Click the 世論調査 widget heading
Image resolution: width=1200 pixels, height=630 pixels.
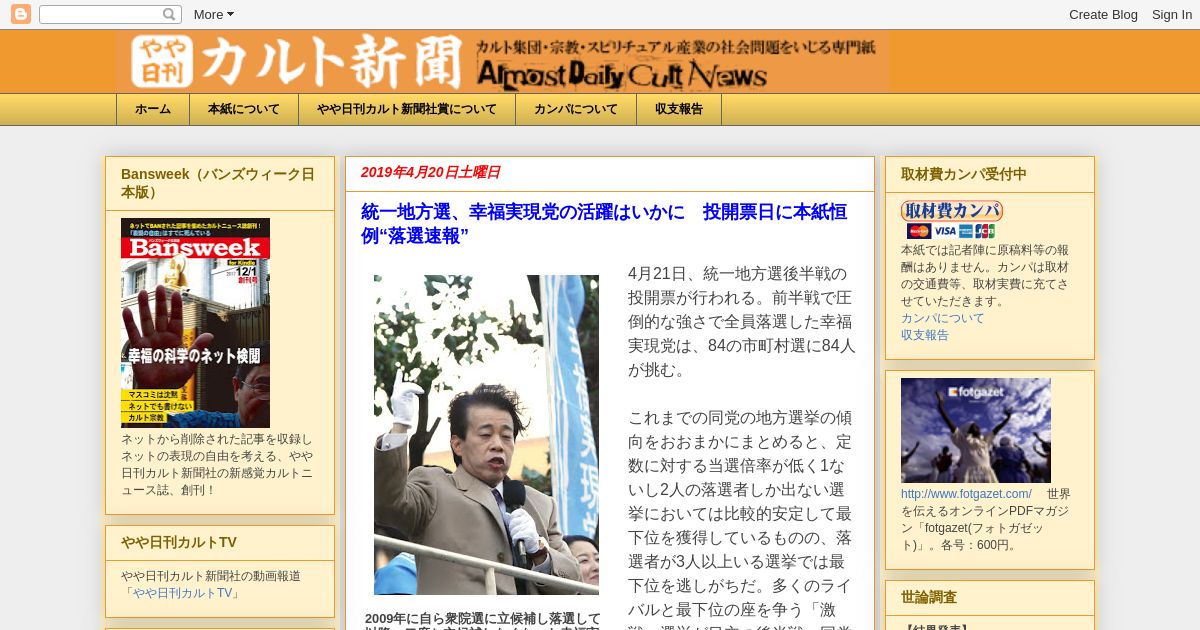(929, 597)
